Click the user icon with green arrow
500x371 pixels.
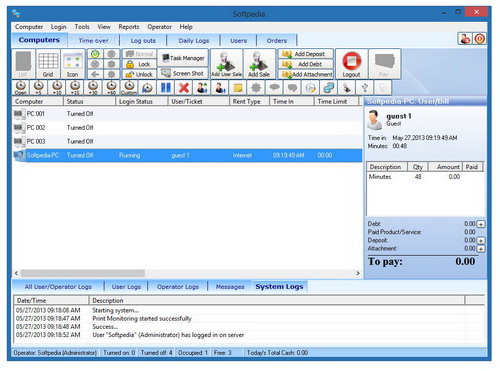point(202,88)
